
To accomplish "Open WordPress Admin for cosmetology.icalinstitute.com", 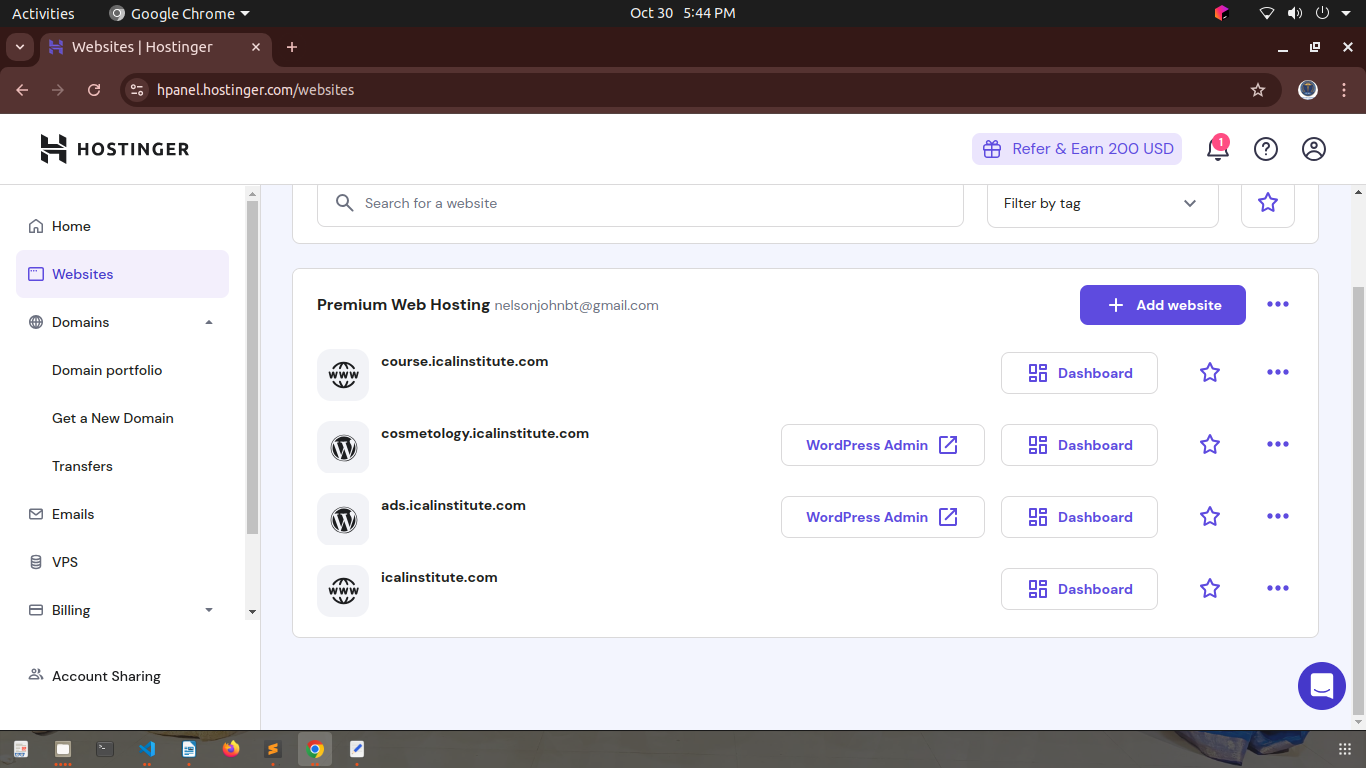I will [x=883, y=445].
